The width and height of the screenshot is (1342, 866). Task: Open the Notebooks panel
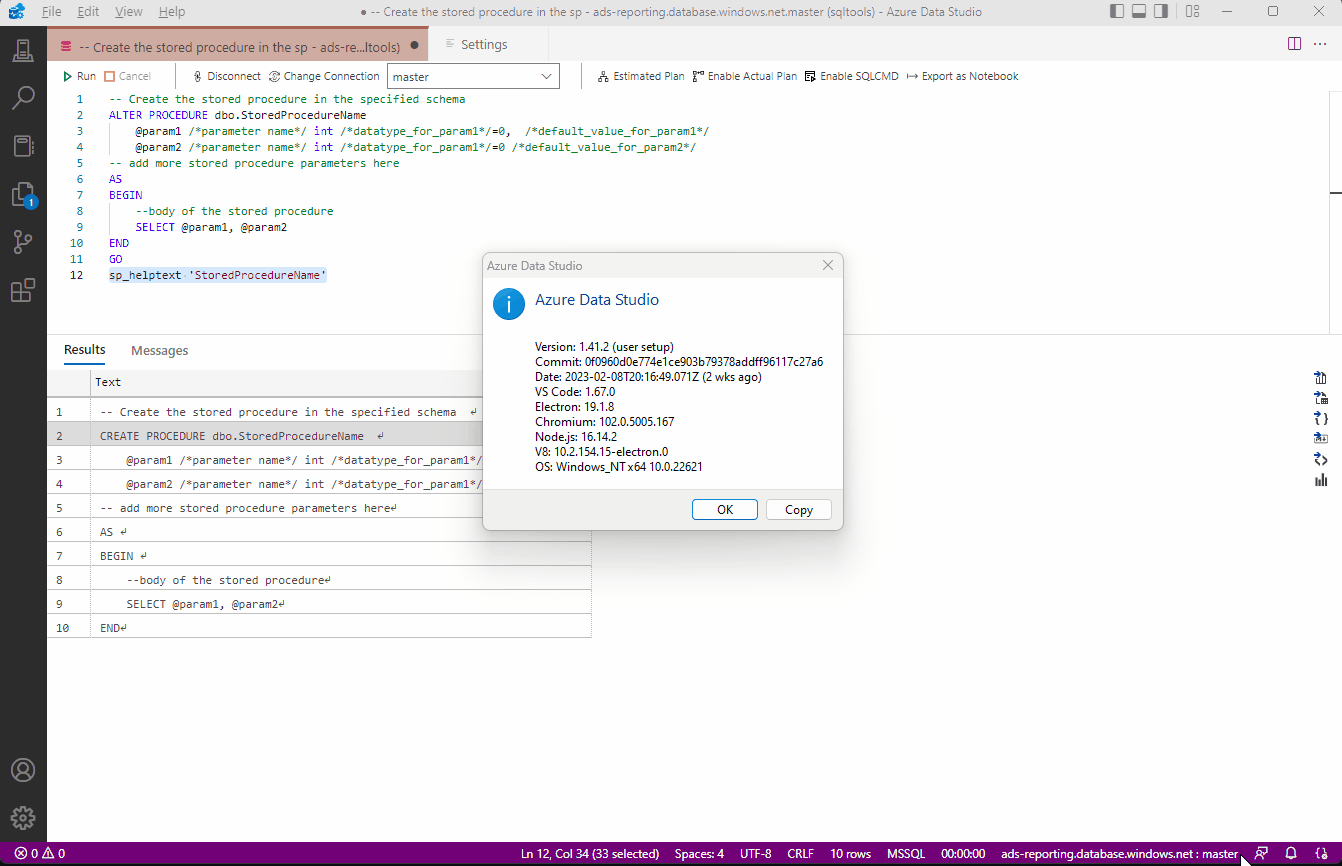tap(23, 145)
